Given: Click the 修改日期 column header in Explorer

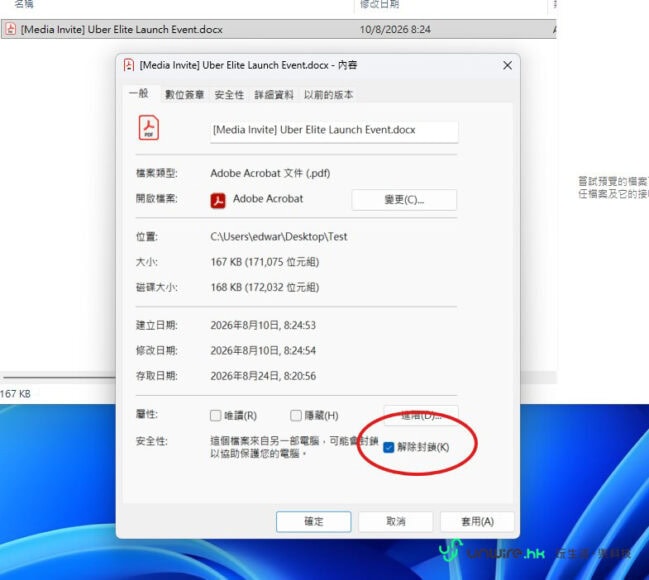Looking at the screenshot, I should tap(380, 4).
